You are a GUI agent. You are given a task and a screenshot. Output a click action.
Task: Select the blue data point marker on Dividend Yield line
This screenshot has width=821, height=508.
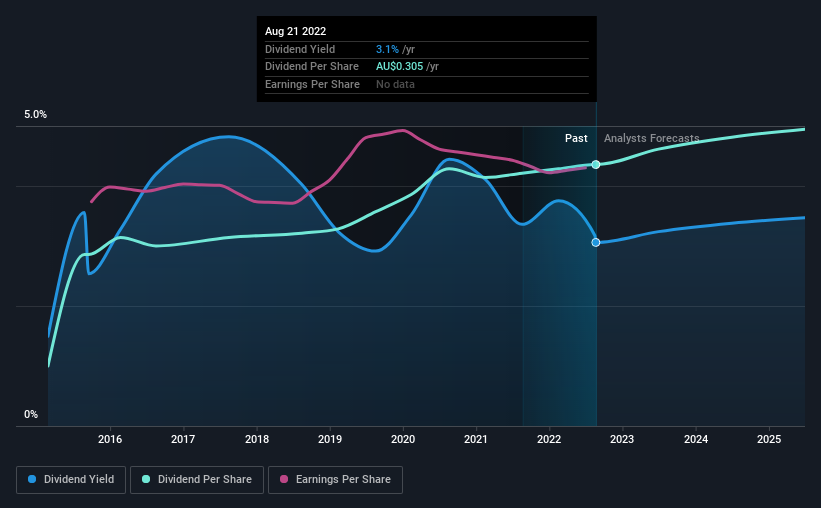[596, 242]
